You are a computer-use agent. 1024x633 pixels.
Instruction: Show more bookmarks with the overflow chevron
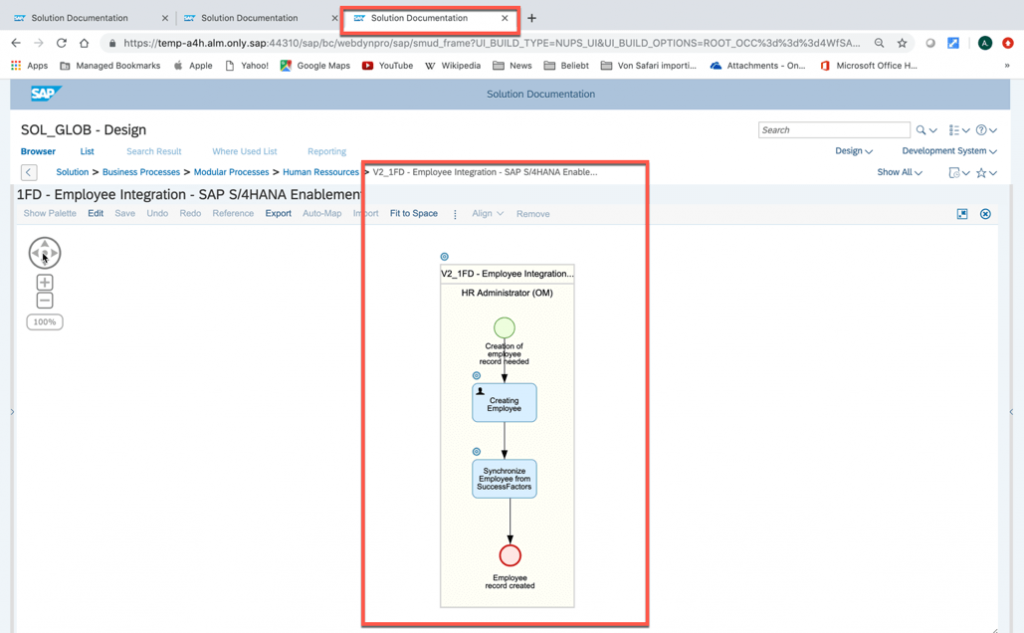click(1006, 65)
